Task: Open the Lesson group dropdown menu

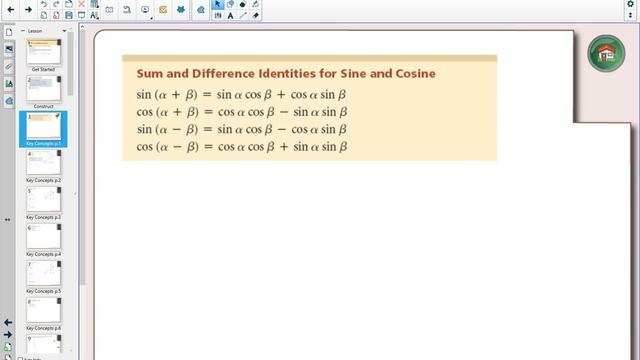Action: click(64, 31)
